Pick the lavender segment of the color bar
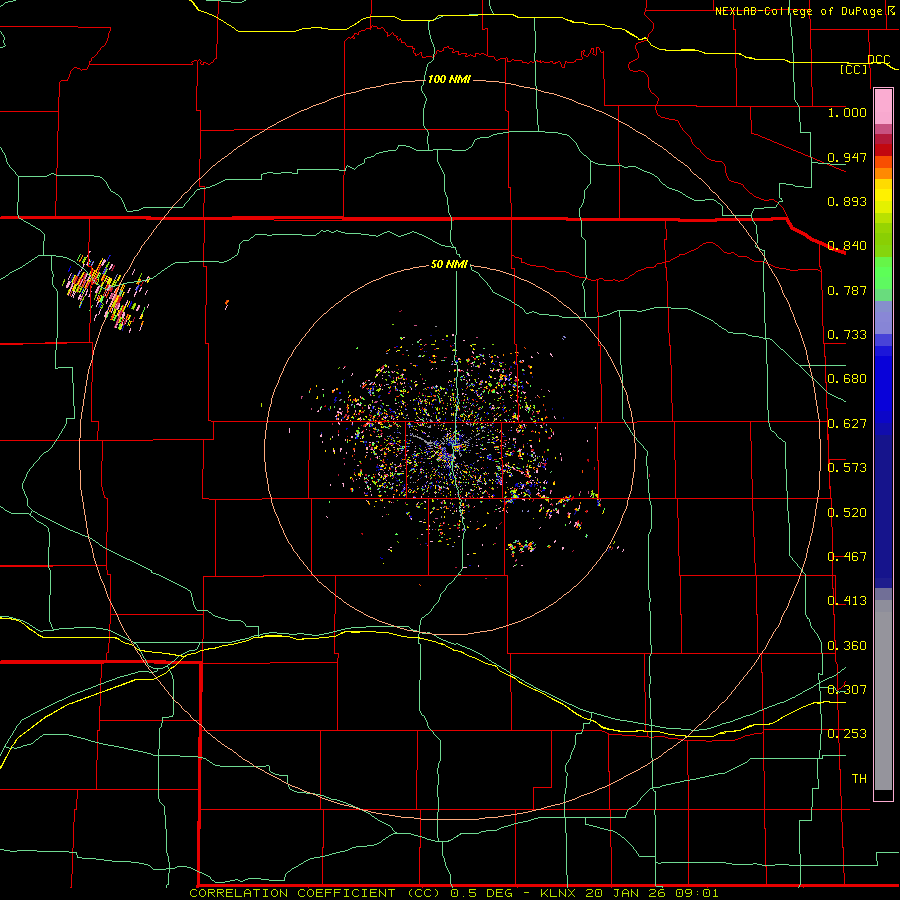900x900 pixels. [883, 317]
